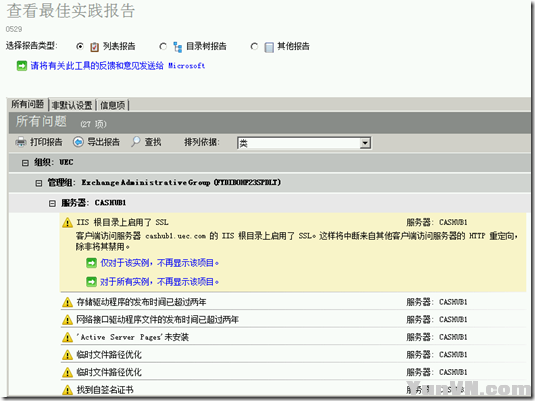This screenshot has height=401, width=535.
Task: Click 导出报告 text button
Action: click(103, 142)
